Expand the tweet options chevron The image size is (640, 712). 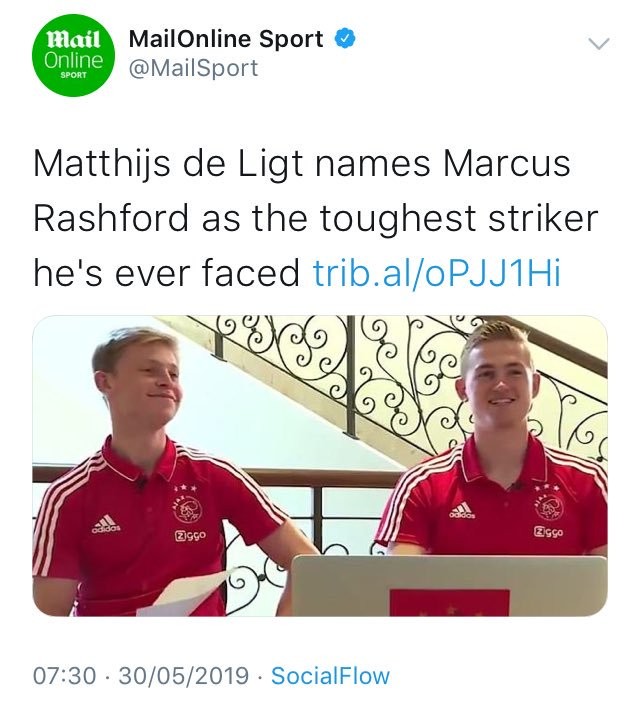(x=599, y=44)
